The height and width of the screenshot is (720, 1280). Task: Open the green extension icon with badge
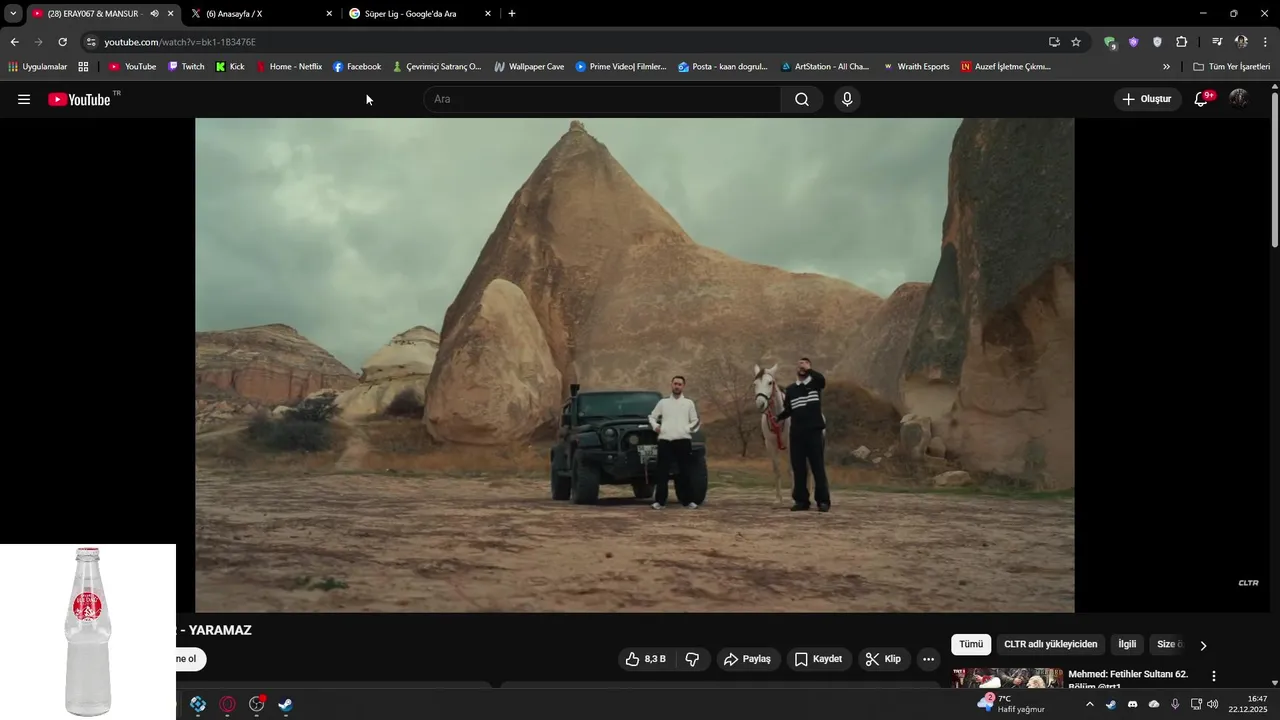click(1109, 42)
